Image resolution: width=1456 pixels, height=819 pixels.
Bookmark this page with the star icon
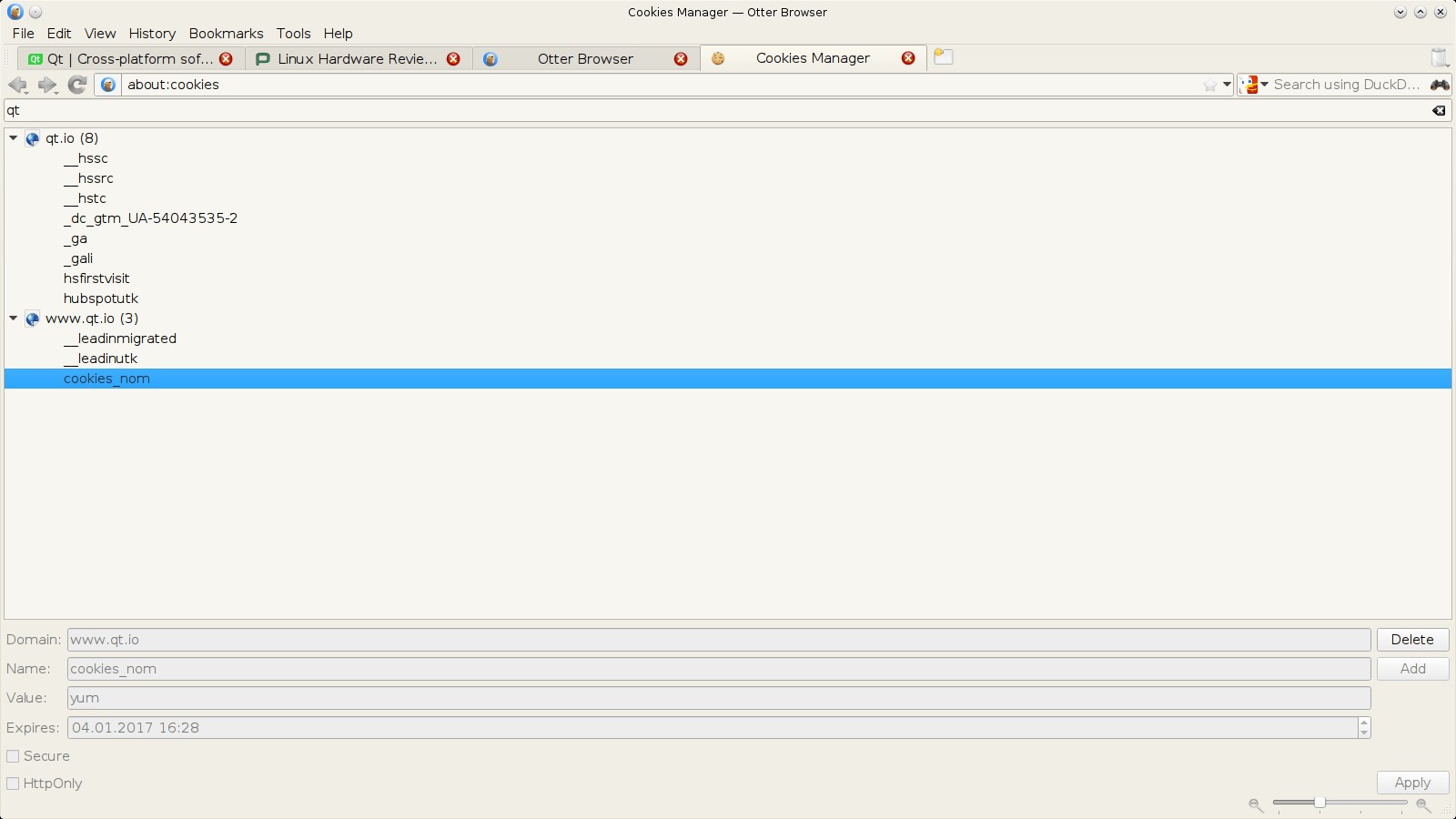1209,85
